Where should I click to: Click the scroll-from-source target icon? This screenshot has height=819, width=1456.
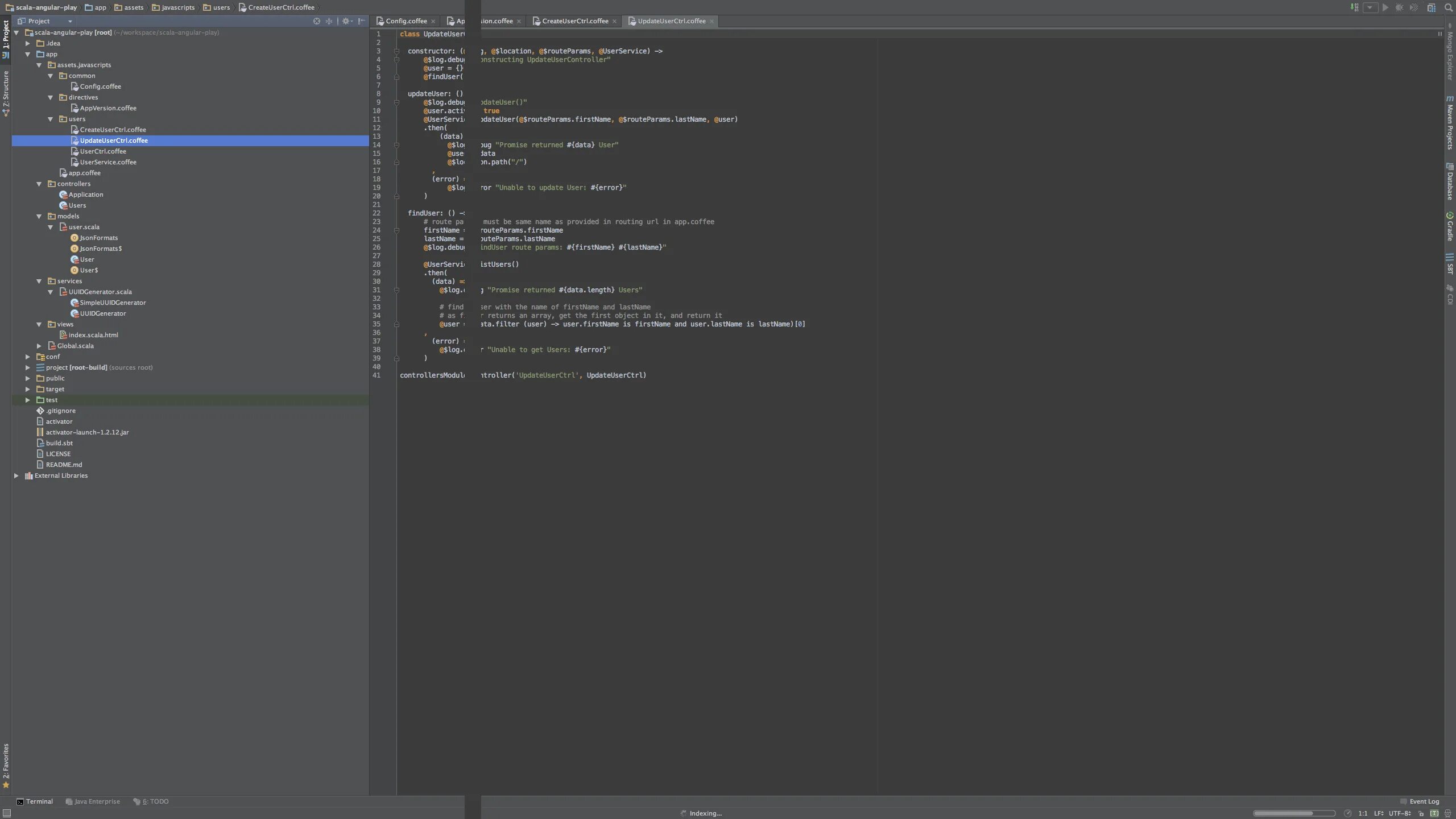tap(317, 21)
